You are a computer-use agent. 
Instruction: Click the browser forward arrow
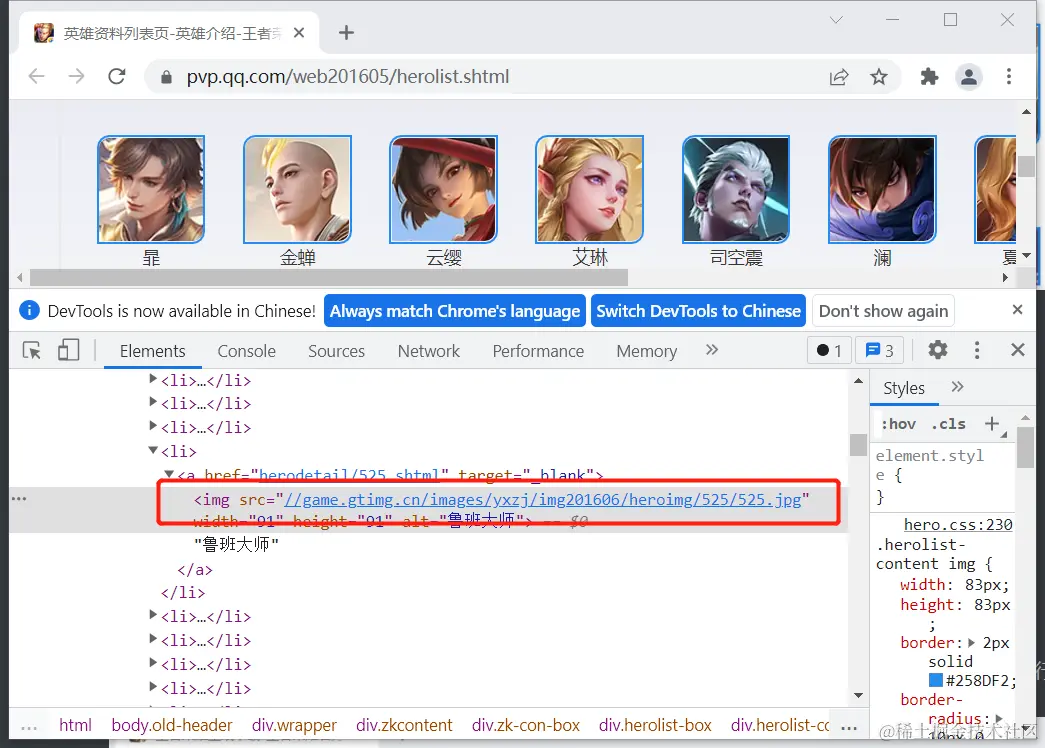[77, 77]
